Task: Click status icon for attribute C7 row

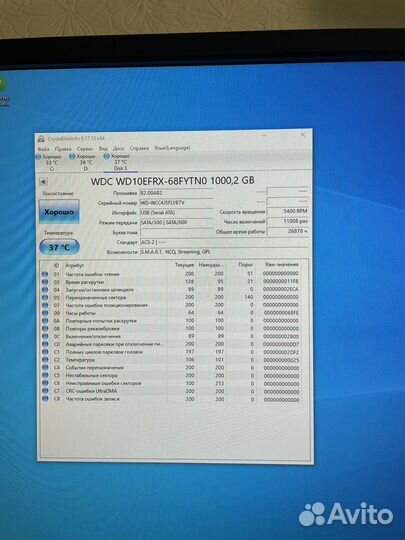Action: (45, 391)
